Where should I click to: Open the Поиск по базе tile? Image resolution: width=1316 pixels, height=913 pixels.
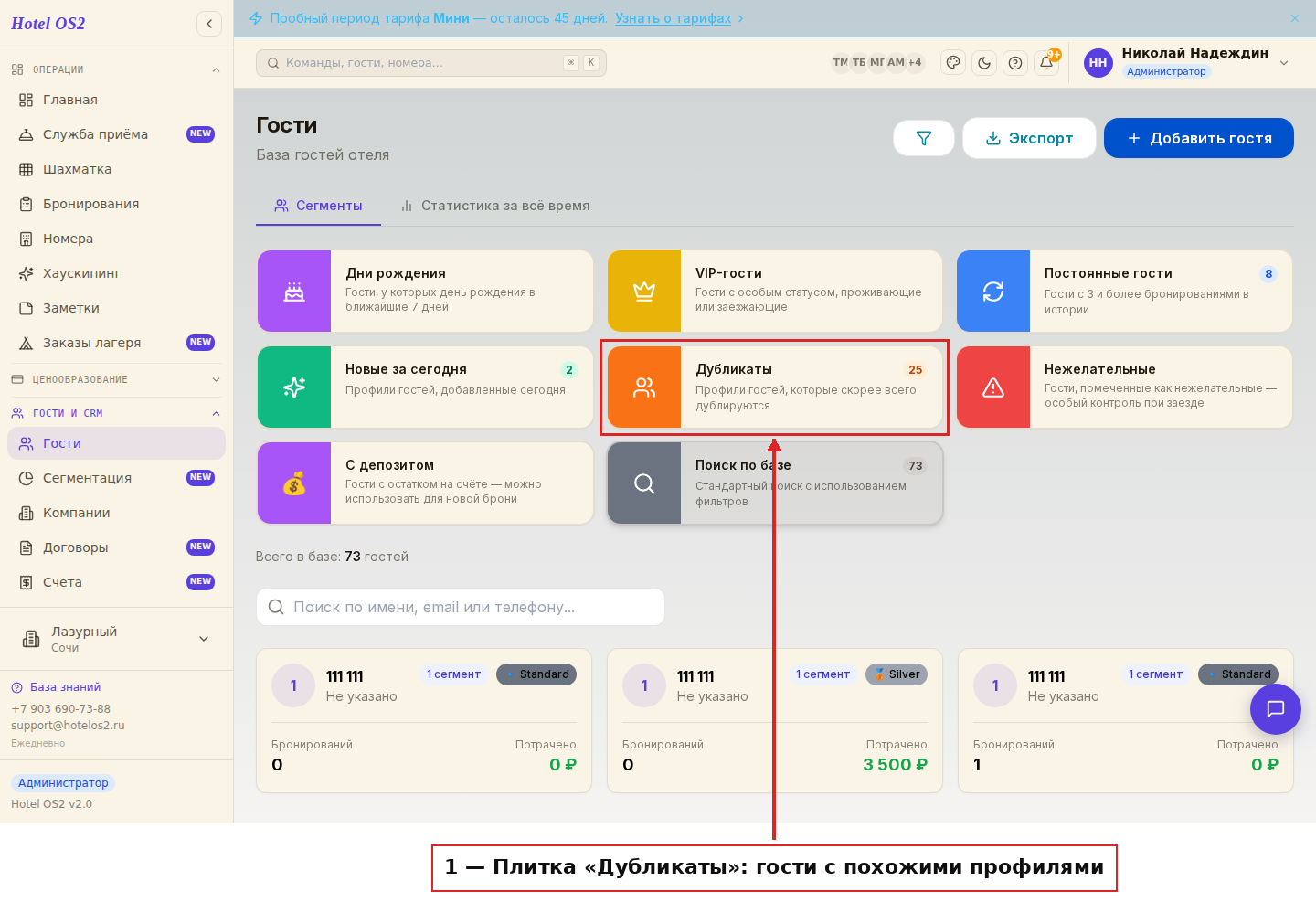pyautogui.click(x=775, y=483)
